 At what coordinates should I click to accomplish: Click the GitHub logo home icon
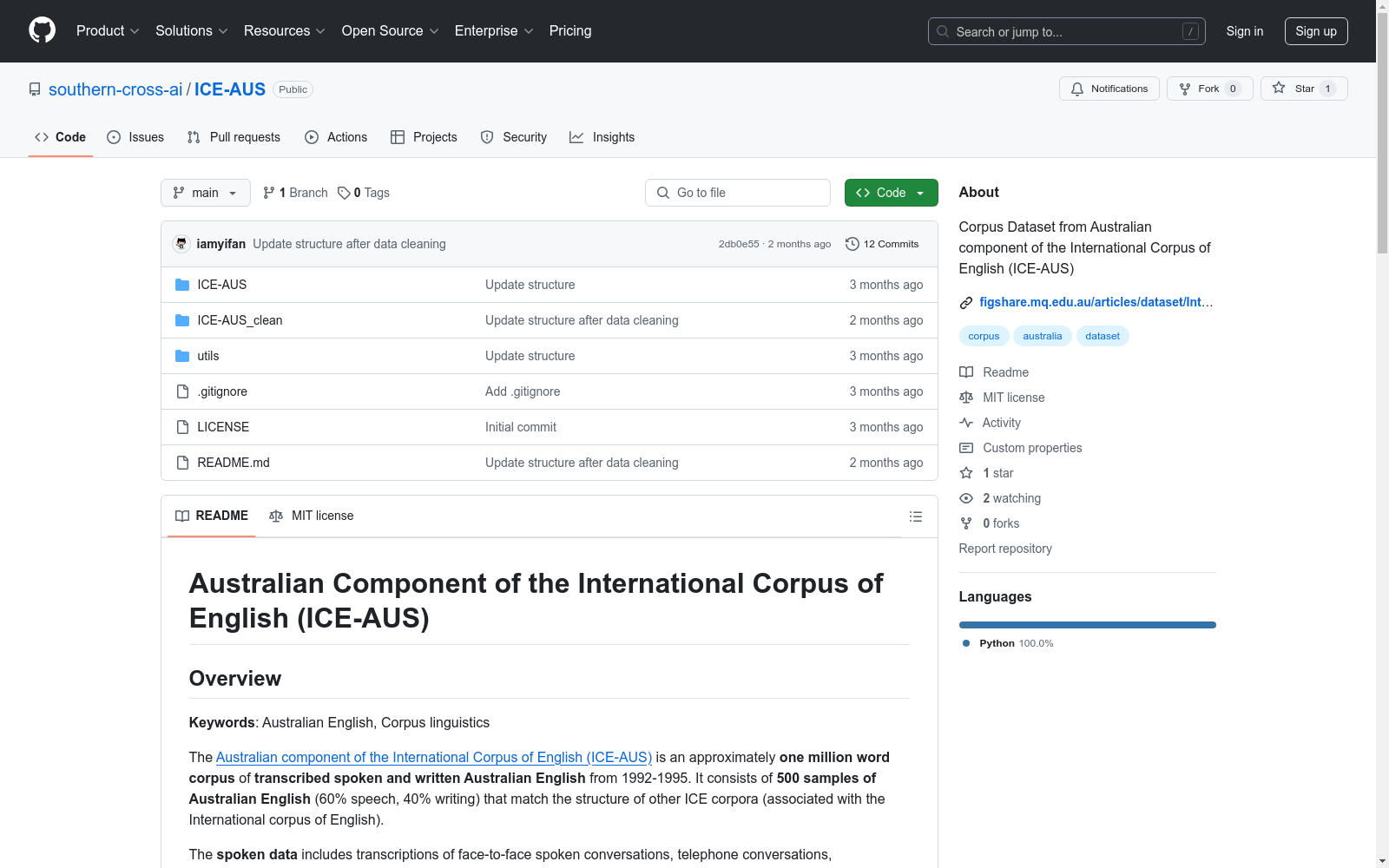click(x=42, y=30)
